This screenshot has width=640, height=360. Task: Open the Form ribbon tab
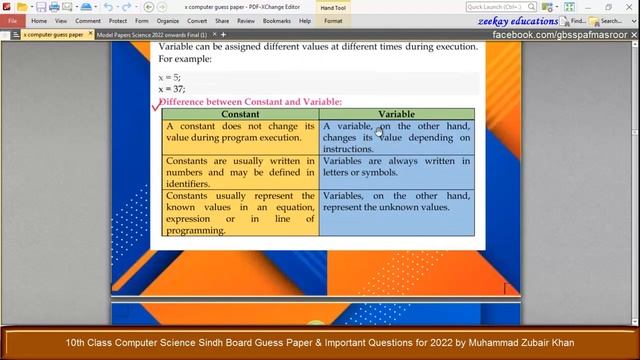(x=142, y=21)
